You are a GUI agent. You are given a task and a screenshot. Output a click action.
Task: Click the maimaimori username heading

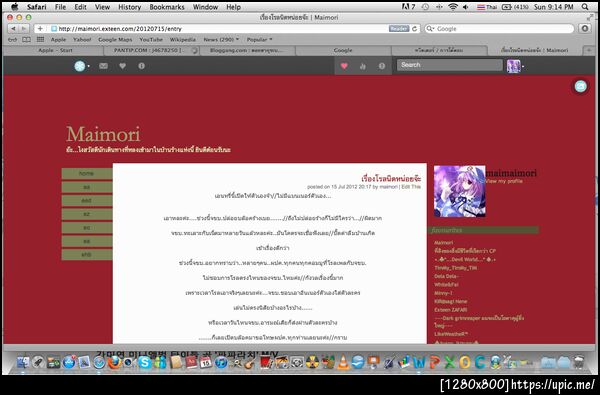click(511, 173)
